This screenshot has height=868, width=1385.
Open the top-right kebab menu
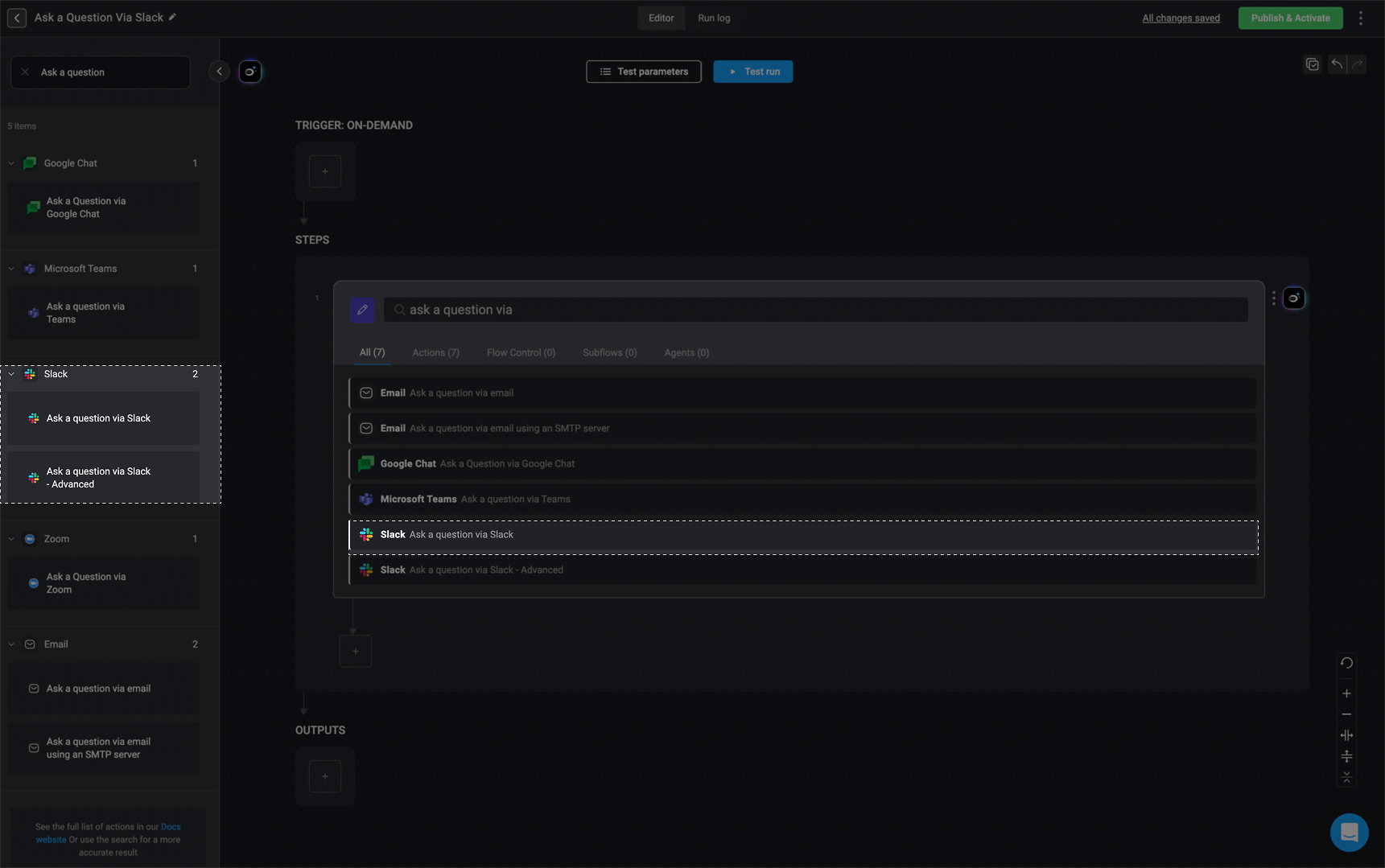(x=1361, y=18)
